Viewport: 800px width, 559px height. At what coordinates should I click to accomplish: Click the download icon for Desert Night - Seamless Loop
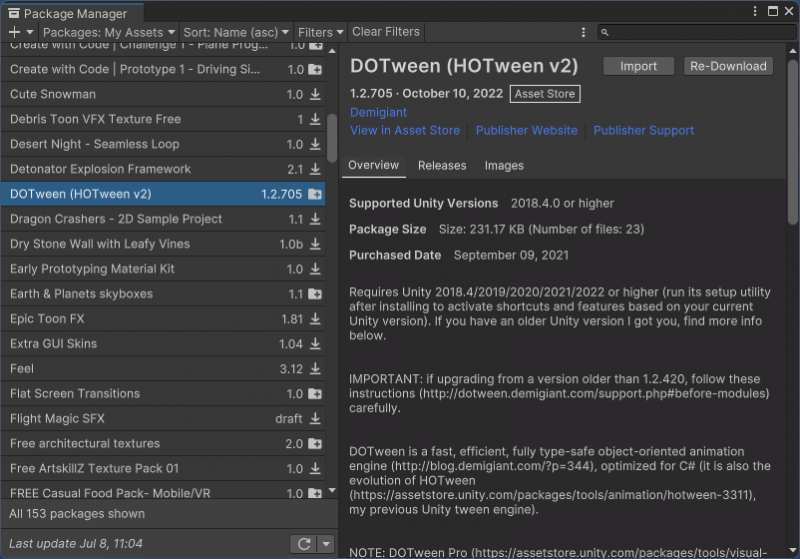coord(315,144)
